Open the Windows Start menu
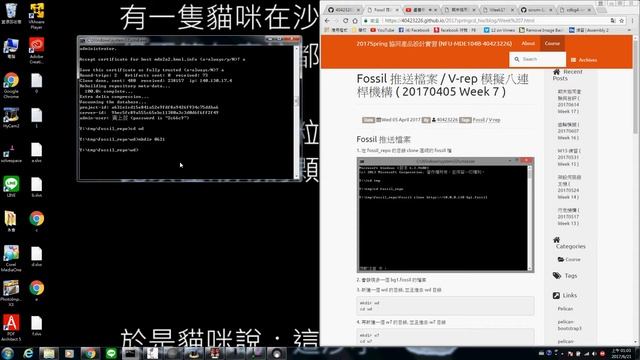This screenshot has height=360, width=640. [7, 353]
